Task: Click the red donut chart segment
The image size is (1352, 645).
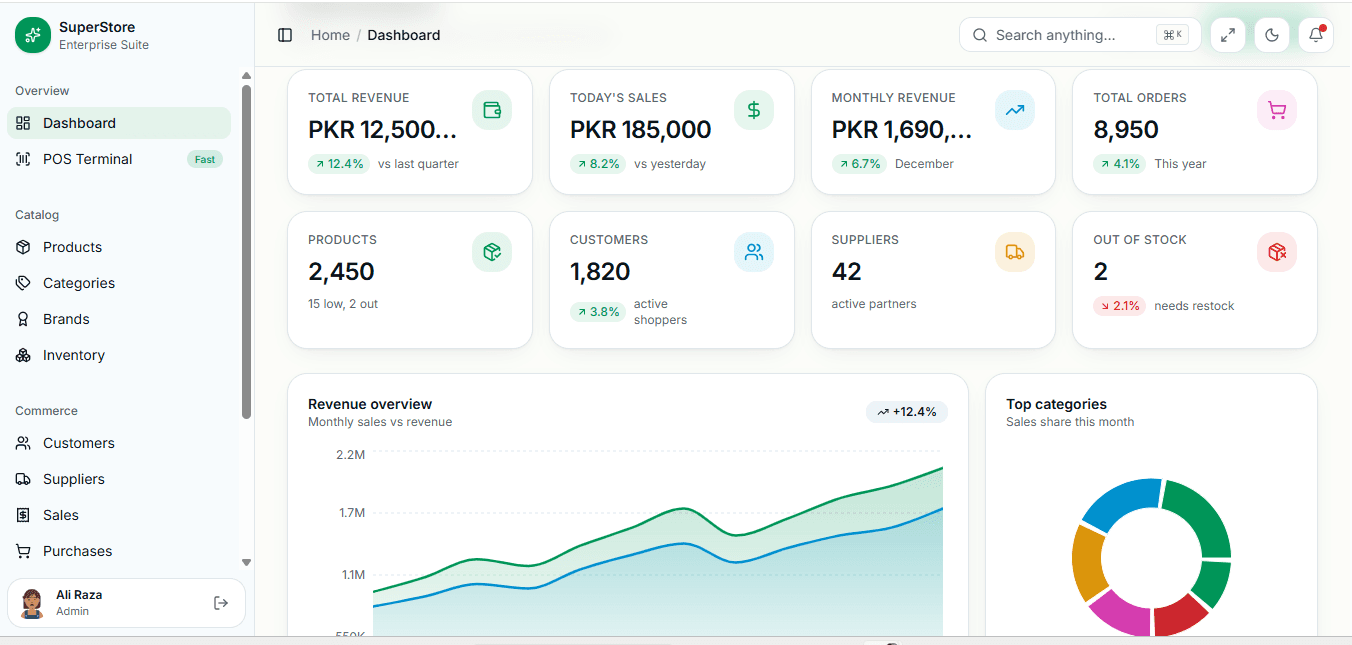Action: point(1180,613)
